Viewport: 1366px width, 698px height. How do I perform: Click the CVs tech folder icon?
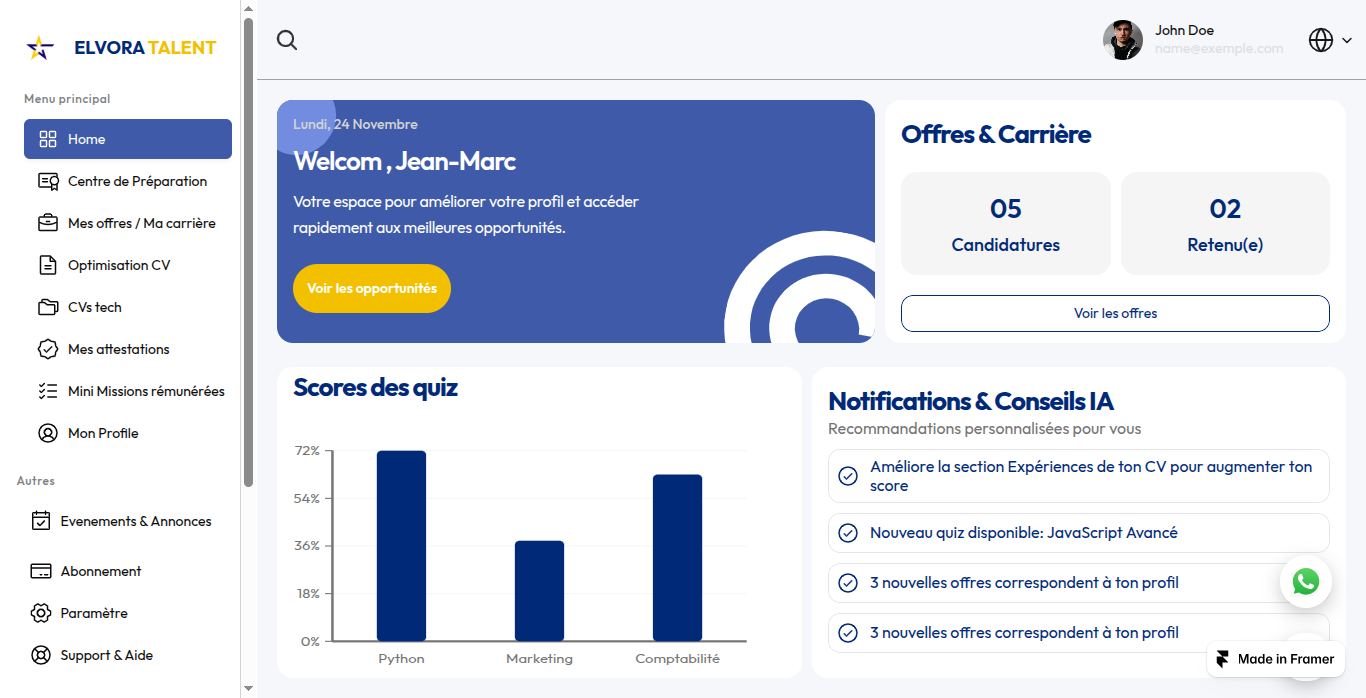(x=48, y=307)
